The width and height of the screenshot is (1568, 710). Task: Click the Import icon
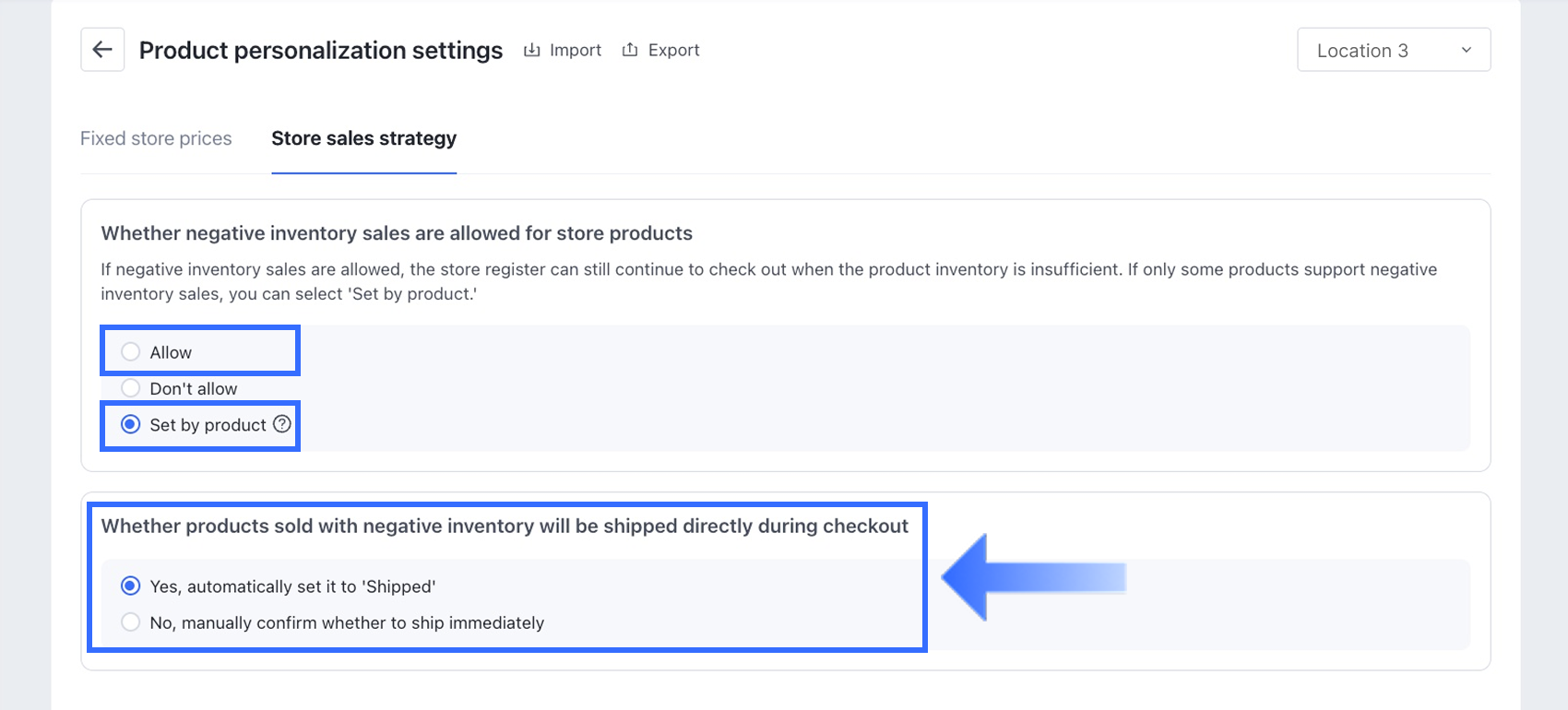532,50
